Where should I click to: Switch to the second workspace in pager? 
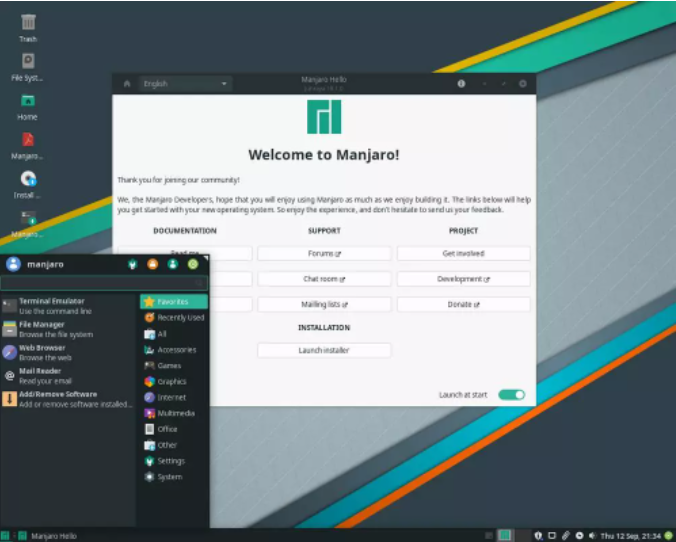click(x=523, y=536)
